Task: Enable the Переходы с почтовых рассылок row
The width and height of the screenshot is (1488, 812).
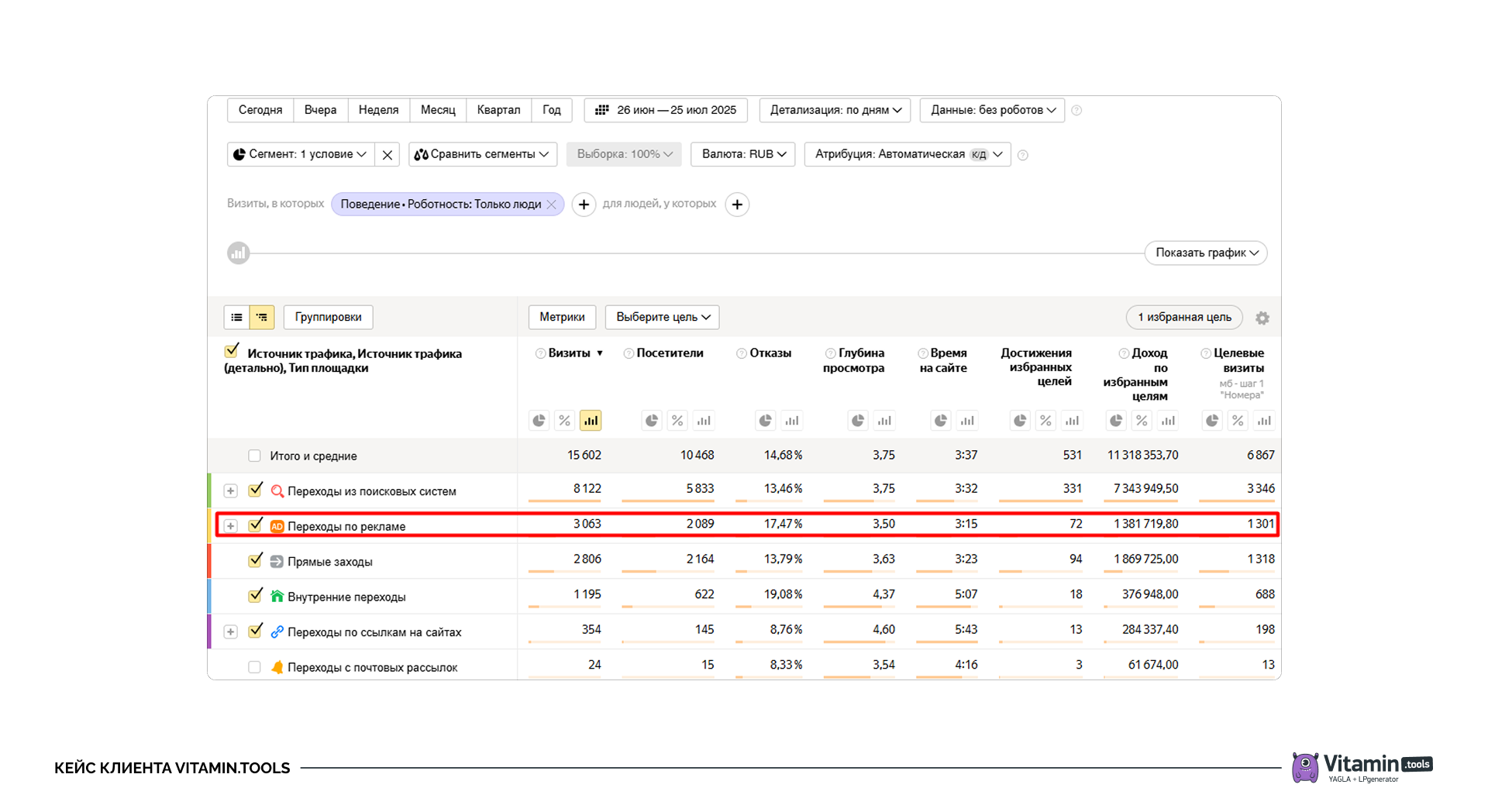Action: pos(254,666)
